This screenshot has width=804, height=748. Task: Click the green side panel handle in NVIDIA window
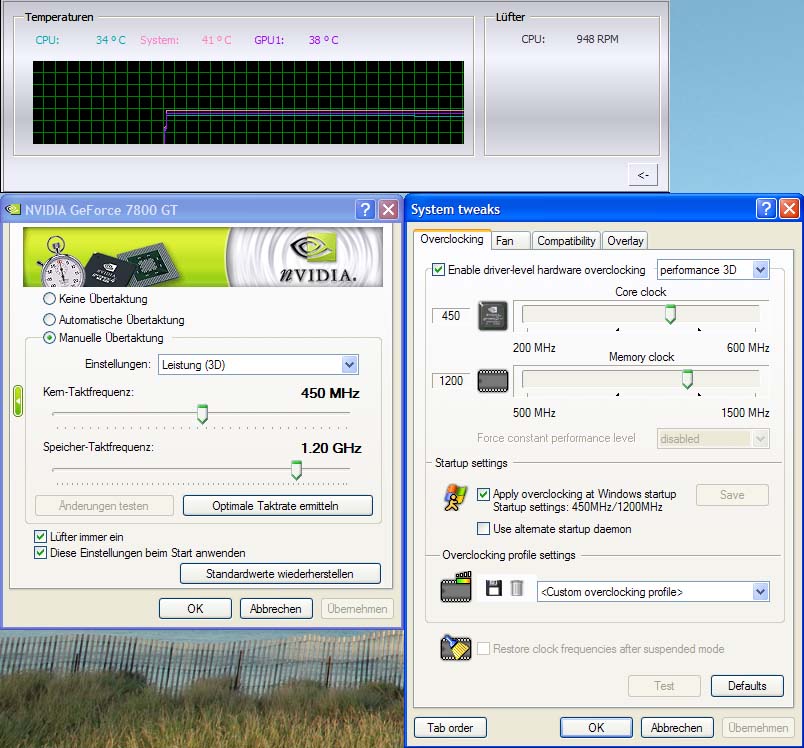[x=18, y=401]
